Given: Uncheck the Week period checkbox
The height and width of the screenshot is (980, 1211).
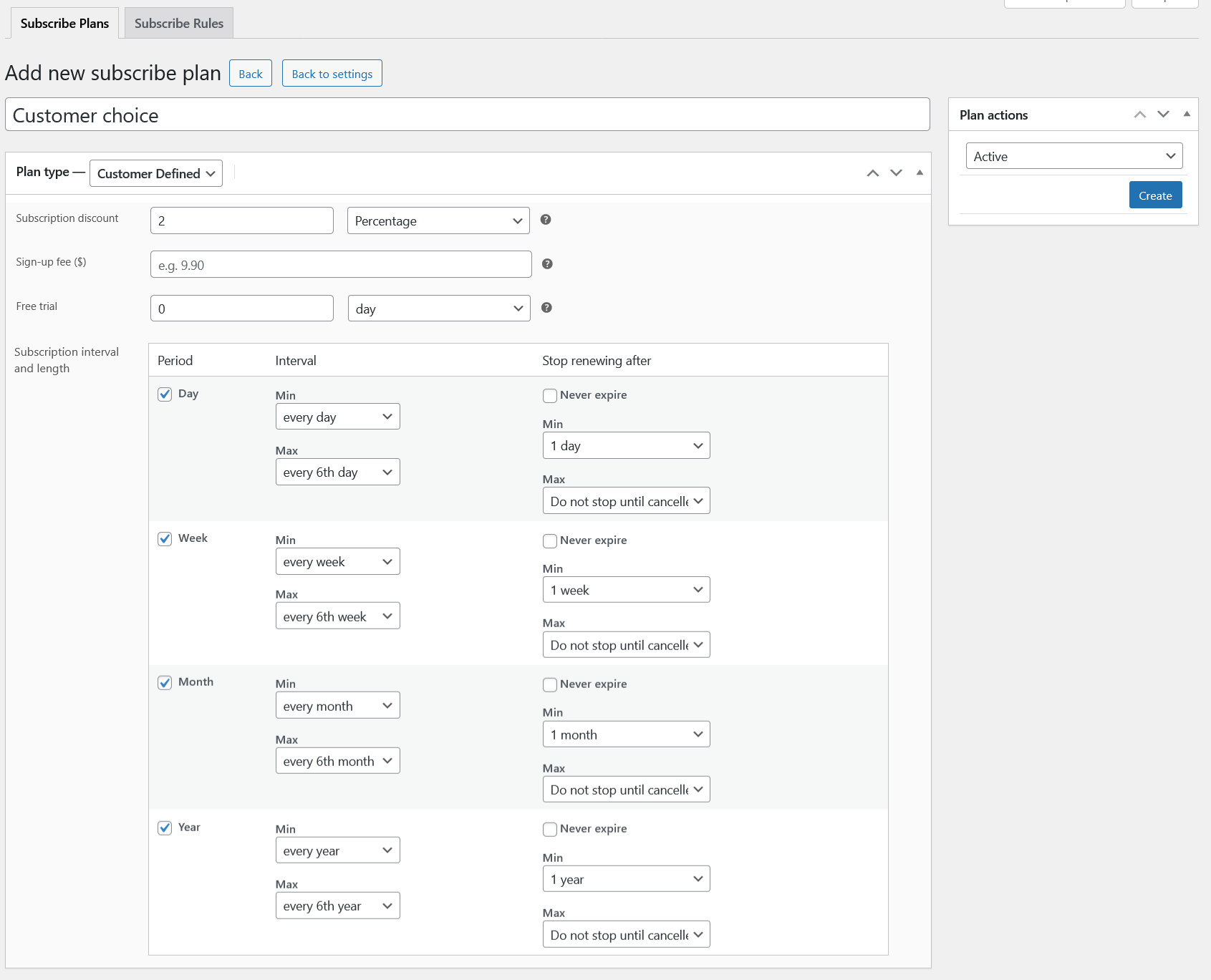Looking at the screenshot, I should (x=165, y=539).
